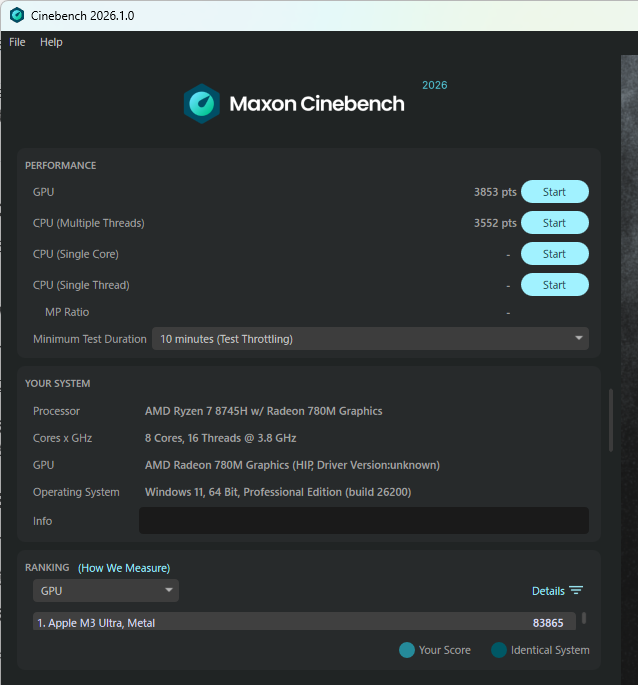Click the arrow of the 10 minutes dropdown
Screen dimensions: 638x685
click(579, 338)
